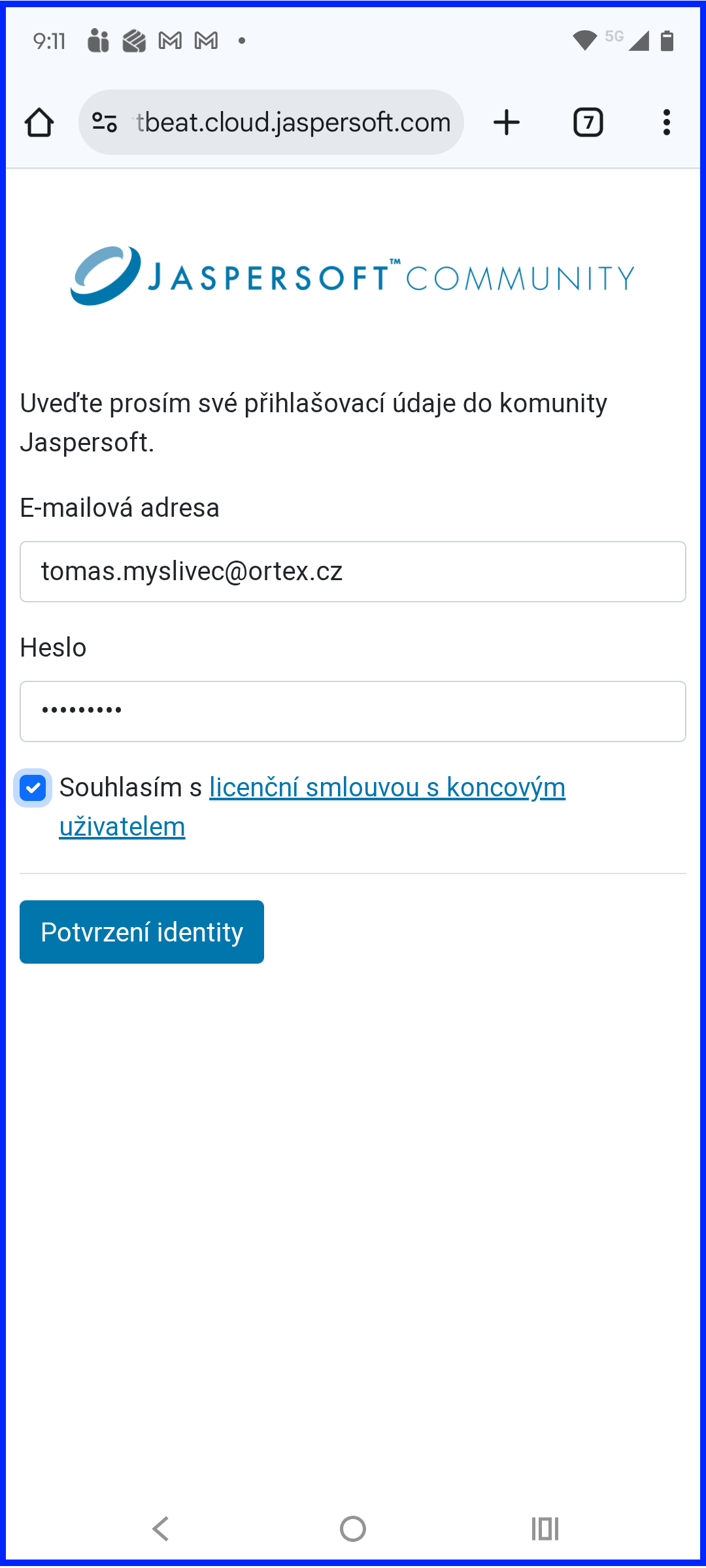Tap the browser home icon
Viewport: 706px width, 1568px height.
(39, 123)
